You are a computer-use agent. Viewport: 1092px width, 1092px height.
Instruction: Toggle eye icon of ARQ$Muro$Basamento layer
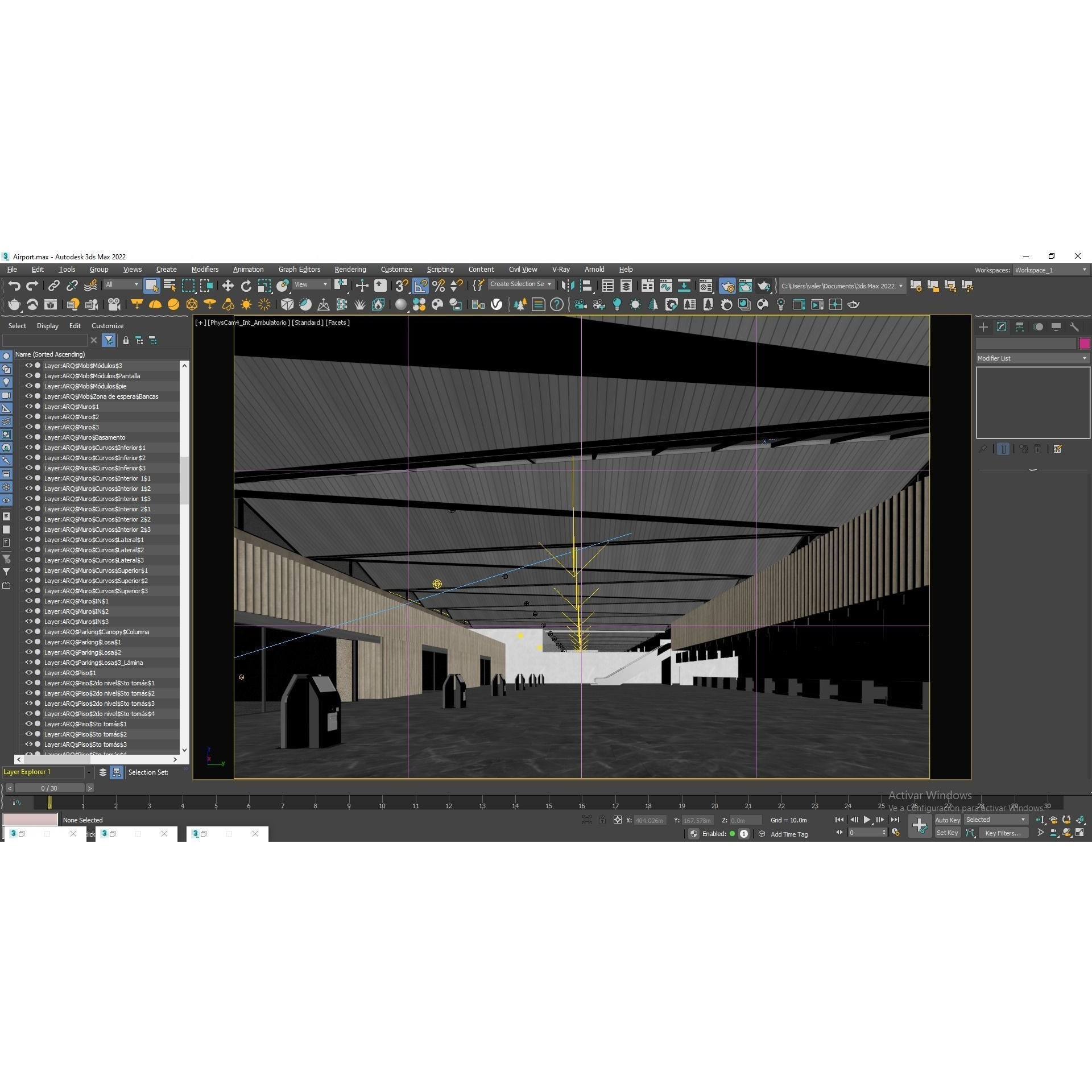(x=28, y=437)
